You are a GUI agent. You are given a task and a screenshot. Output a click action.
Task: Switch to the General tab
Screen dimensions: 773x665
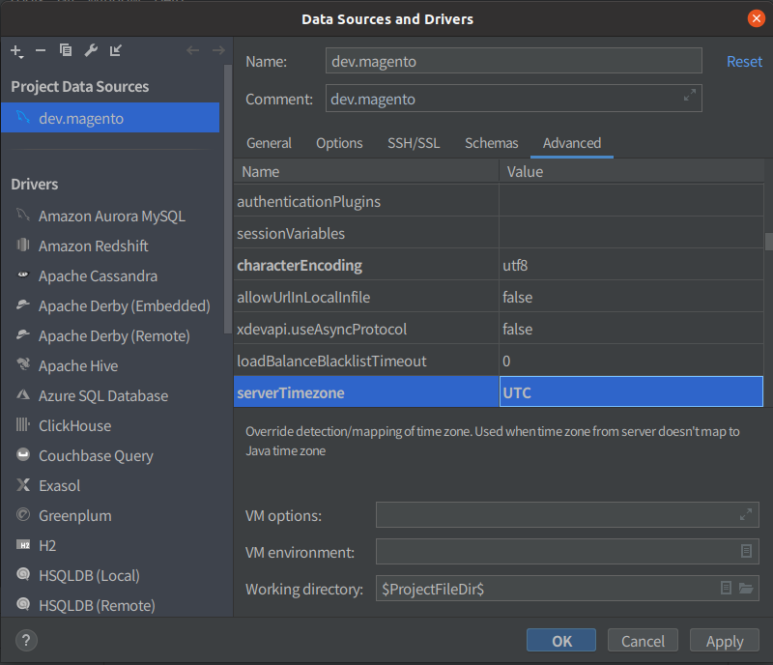tap(269, 143)
